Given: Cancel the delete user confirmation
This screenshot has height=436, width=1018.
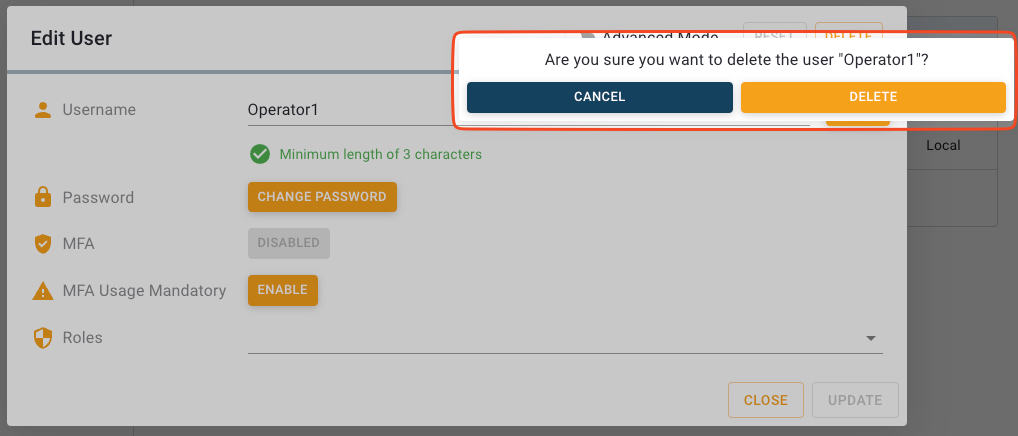Looking at the screenshot, I should pyautogui.click(x=599, y=97).
